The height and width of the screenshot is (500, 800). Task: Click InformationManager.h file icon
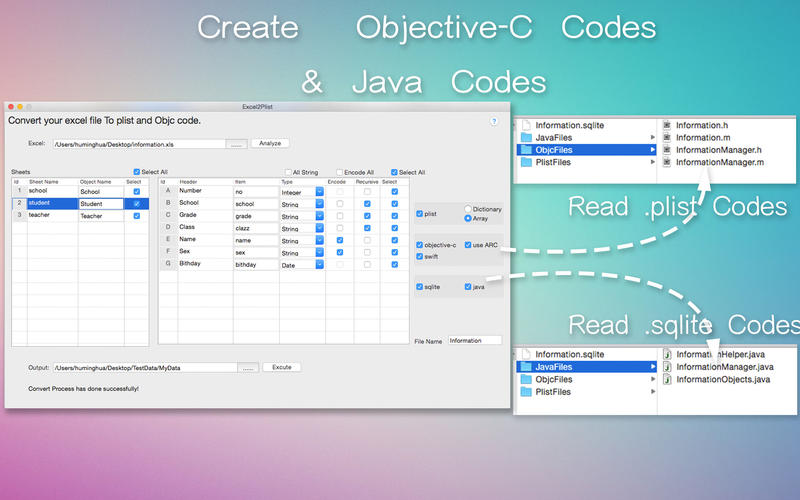(666, 149)
